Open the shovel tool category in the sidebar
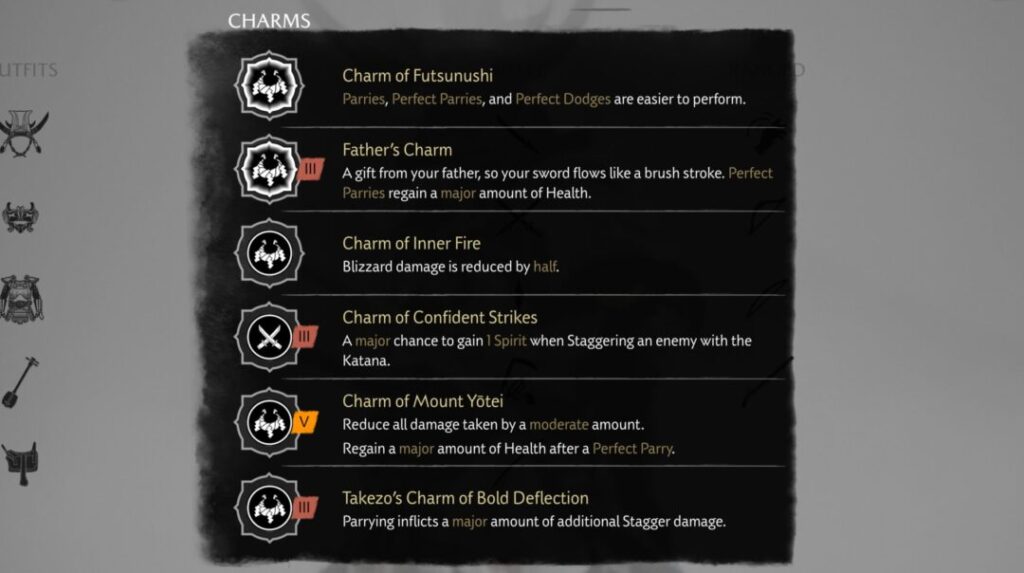This screenshot has width=1024, height=573. 20,382
